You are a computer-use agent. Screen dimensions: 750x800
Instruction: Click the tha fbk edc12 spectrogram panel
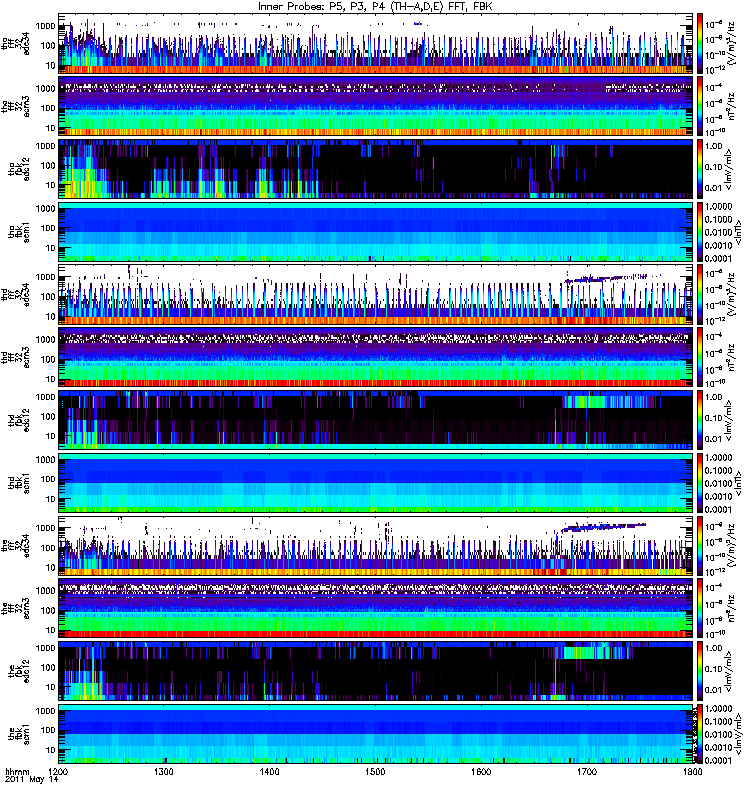pos(376,169)
